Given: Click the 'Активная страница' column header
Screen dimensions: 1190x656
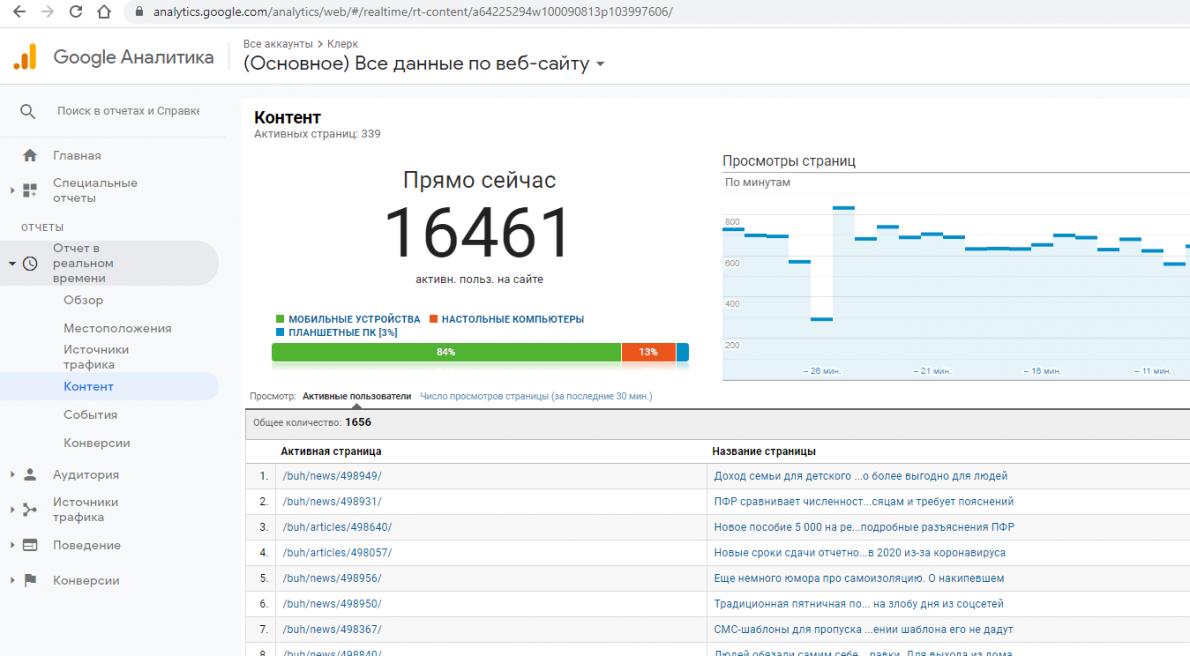Looking at the screenshot, I should 331,451.
